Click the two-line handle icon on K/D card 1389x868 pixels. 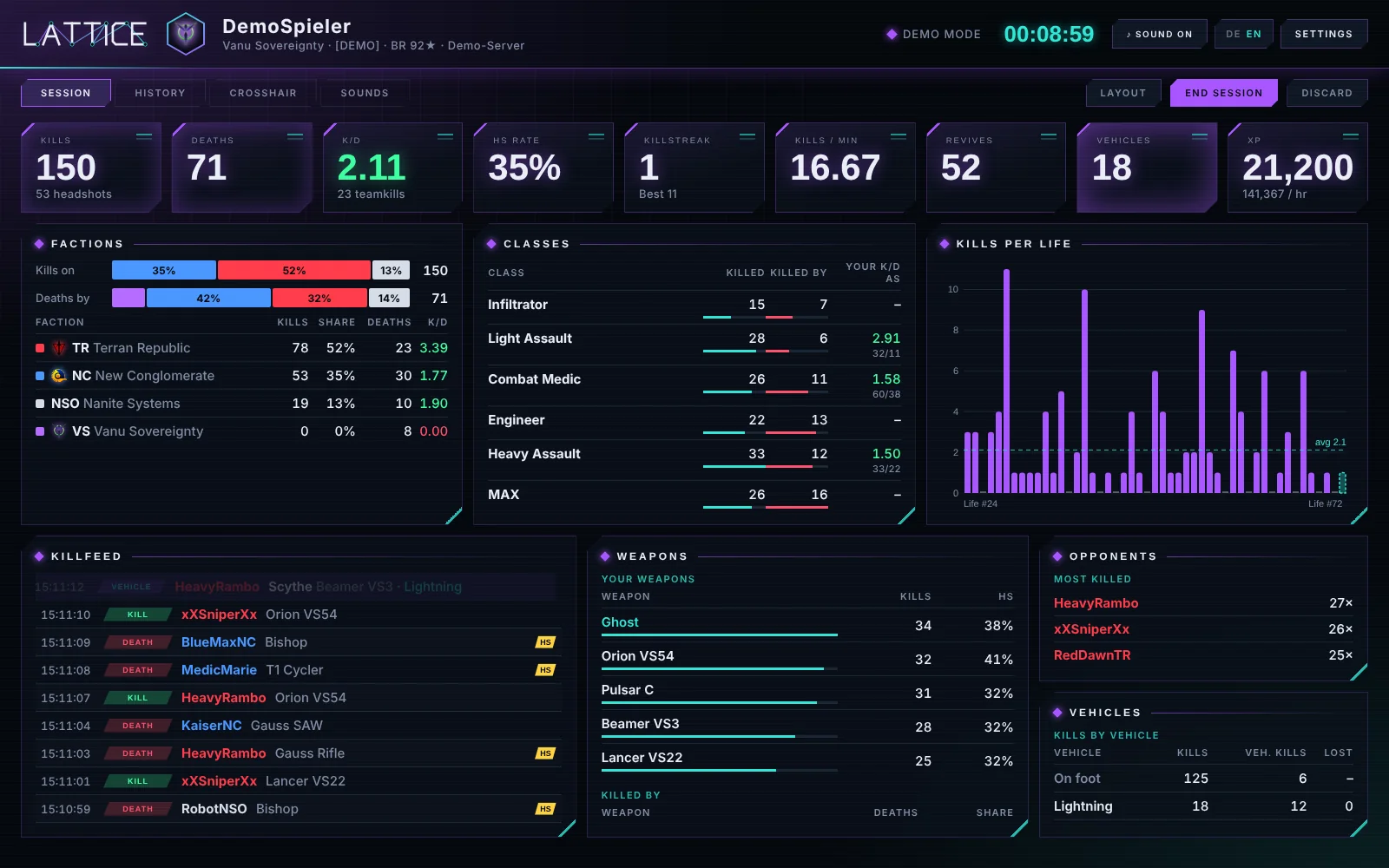click(x=445, y=136)
